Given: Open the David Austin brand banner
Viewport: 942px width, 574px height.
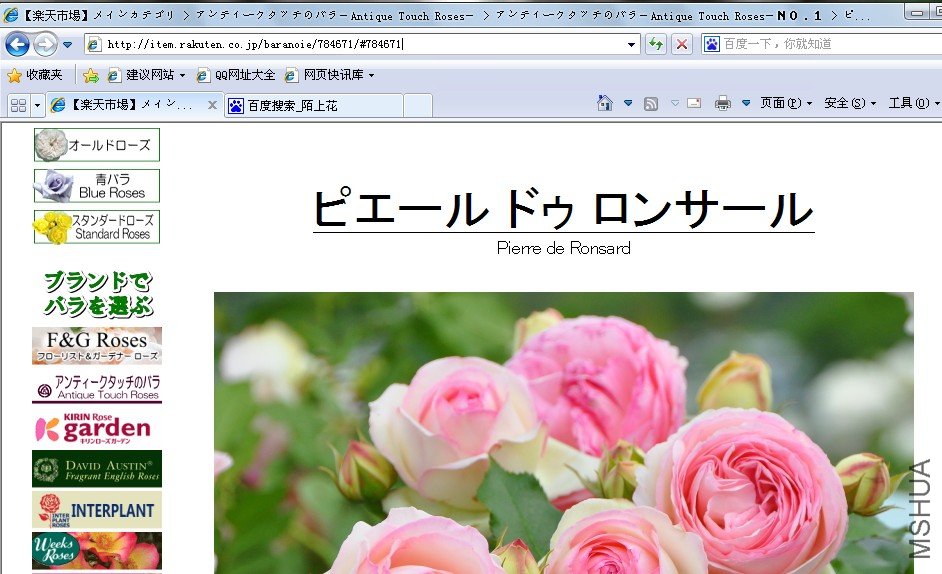Looking at the screenshot, I should [96, 468].
